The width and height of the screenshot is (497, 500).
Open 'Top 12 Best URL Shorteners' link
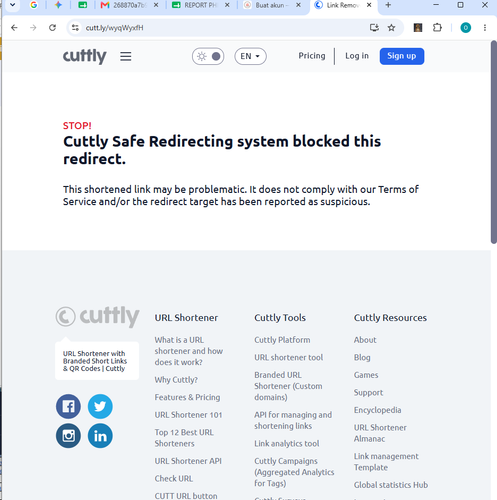point(184,438)
